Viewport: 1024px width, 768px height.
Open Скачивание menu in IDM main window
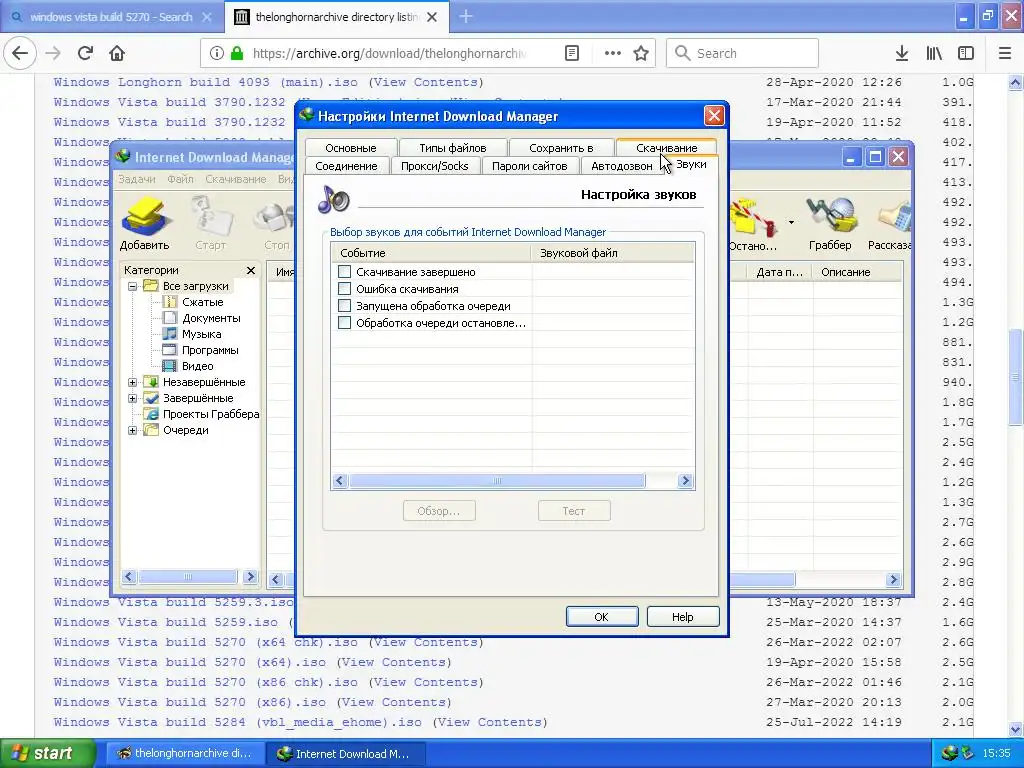click(x=236, y=179)
